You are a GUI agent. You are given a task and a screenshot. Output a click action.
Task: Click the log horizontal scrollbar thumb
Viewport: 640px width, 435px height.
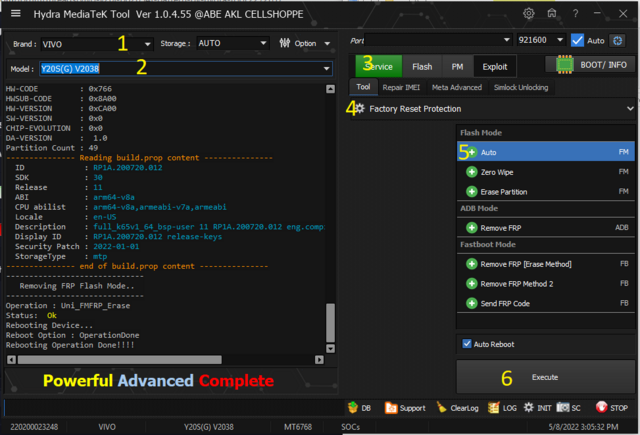(120, 360)
